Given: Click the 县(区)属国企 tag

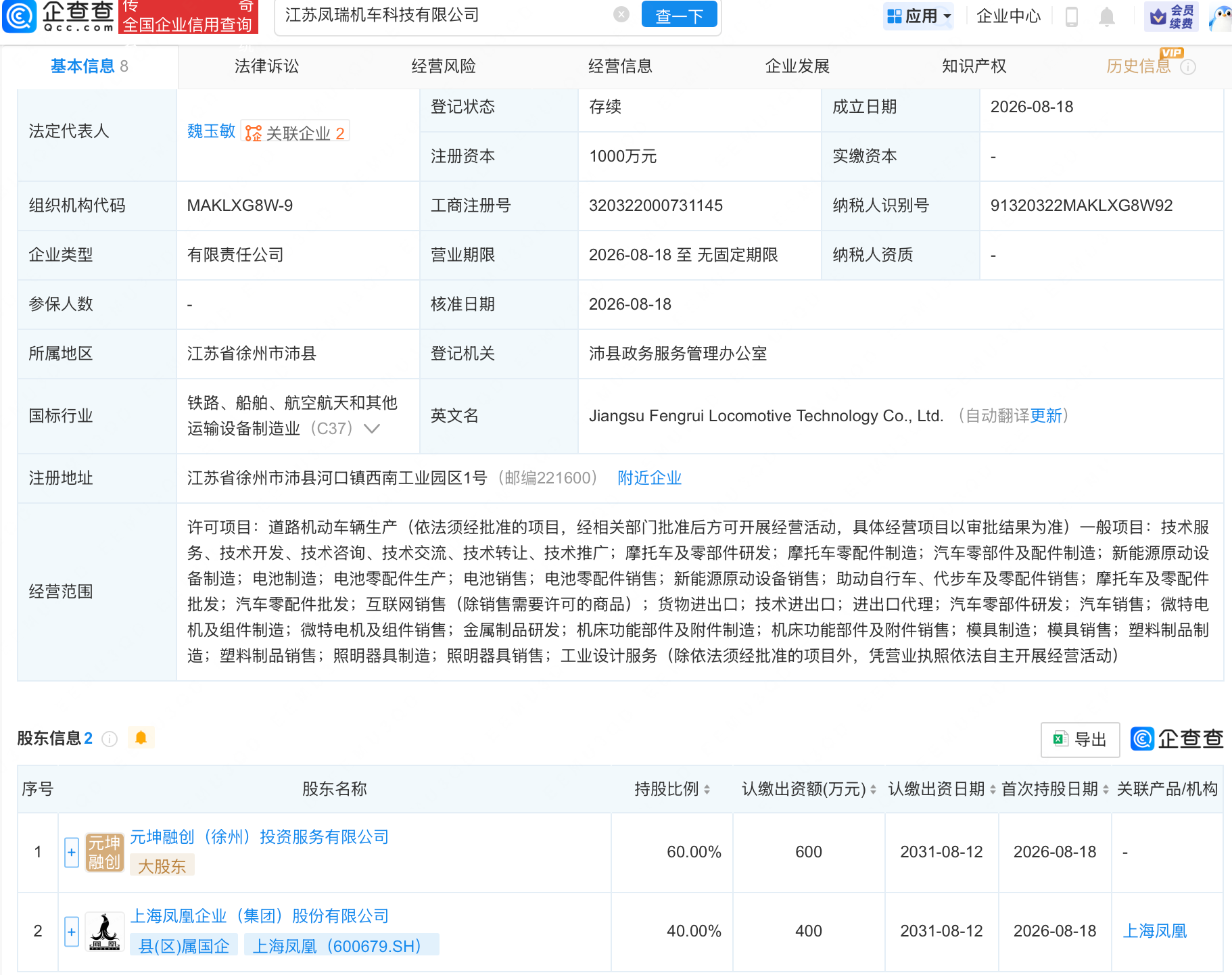Looking at the screenshot, I should pos(184,946).
